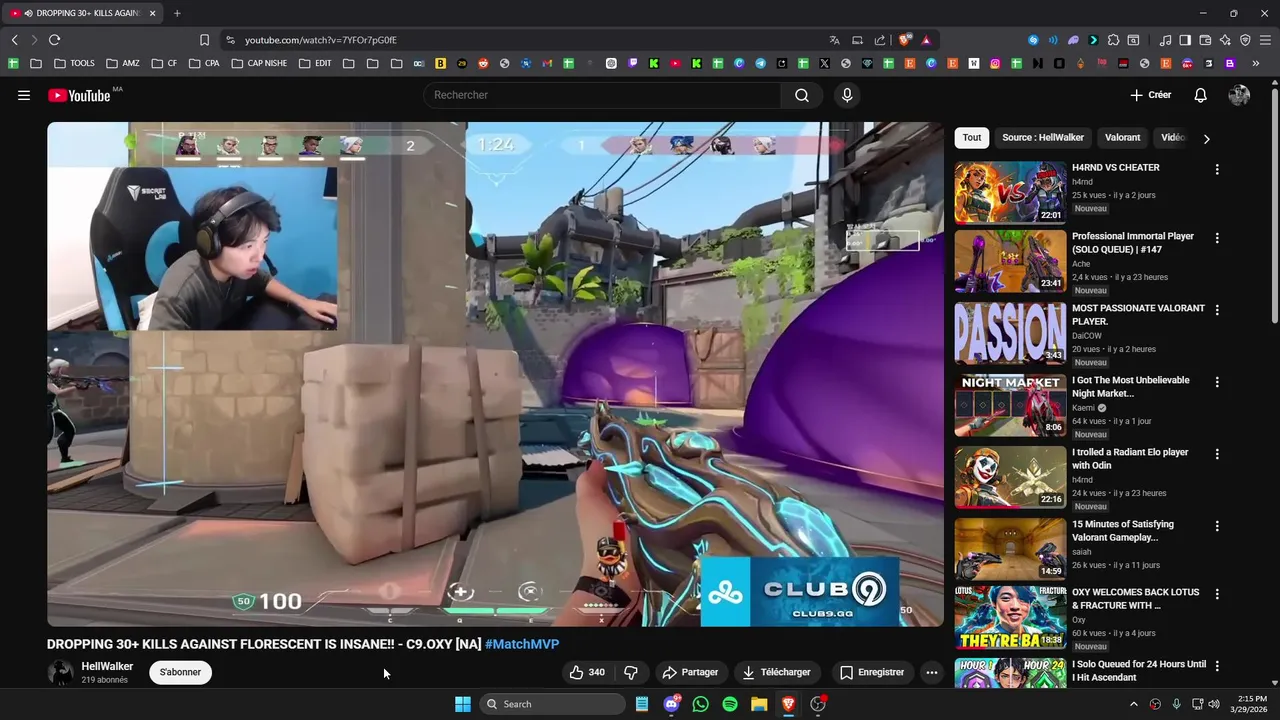Viewport: 1280px width, 720px height.
Task: Open the Gmail bookmark icon
Action: [547, 63]
